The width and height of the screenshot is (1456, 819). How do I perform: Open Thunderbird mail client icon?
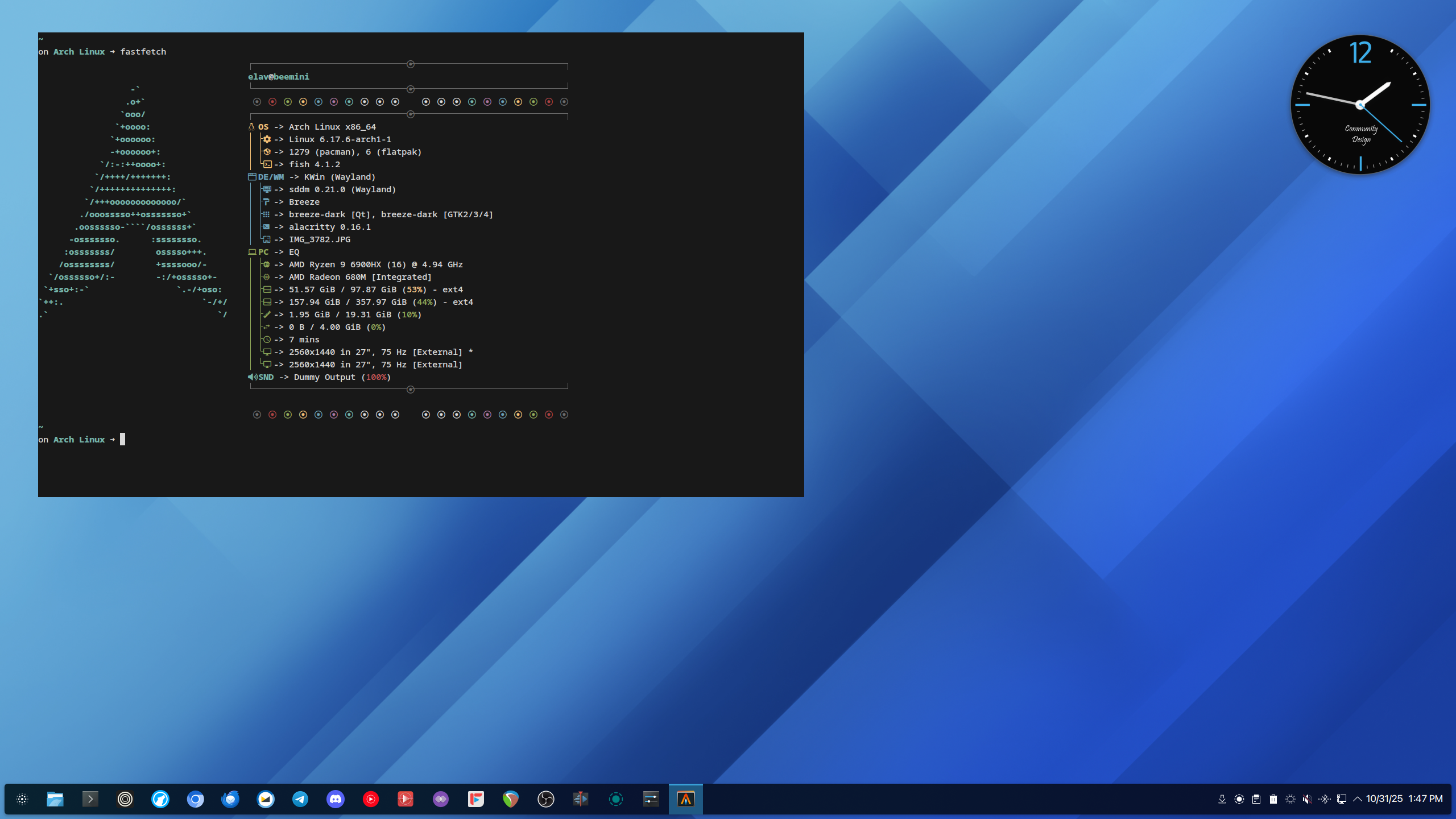230,799
